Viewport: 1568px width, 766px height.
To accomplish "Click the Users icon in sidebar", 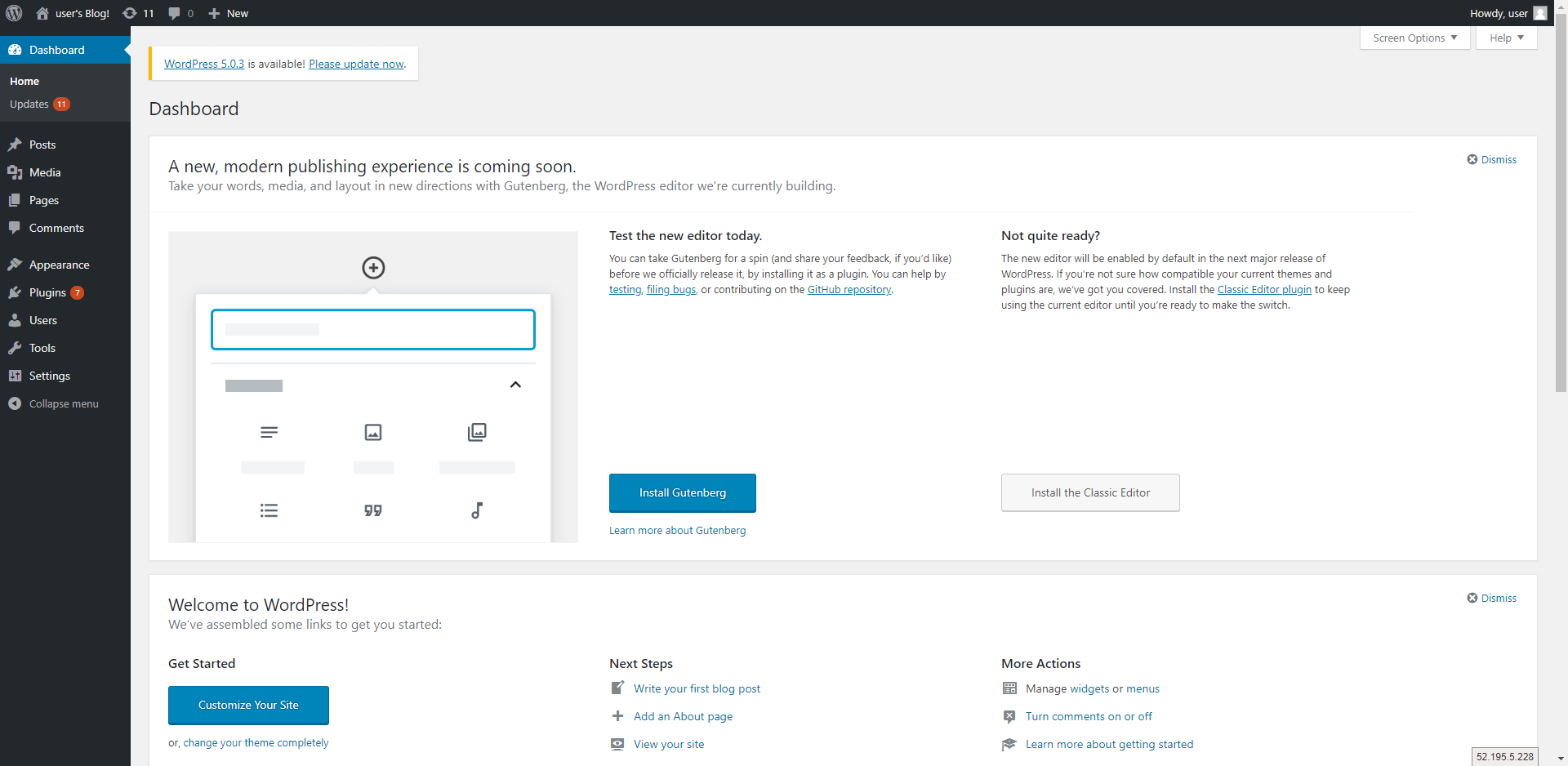I will coord(15,320).
